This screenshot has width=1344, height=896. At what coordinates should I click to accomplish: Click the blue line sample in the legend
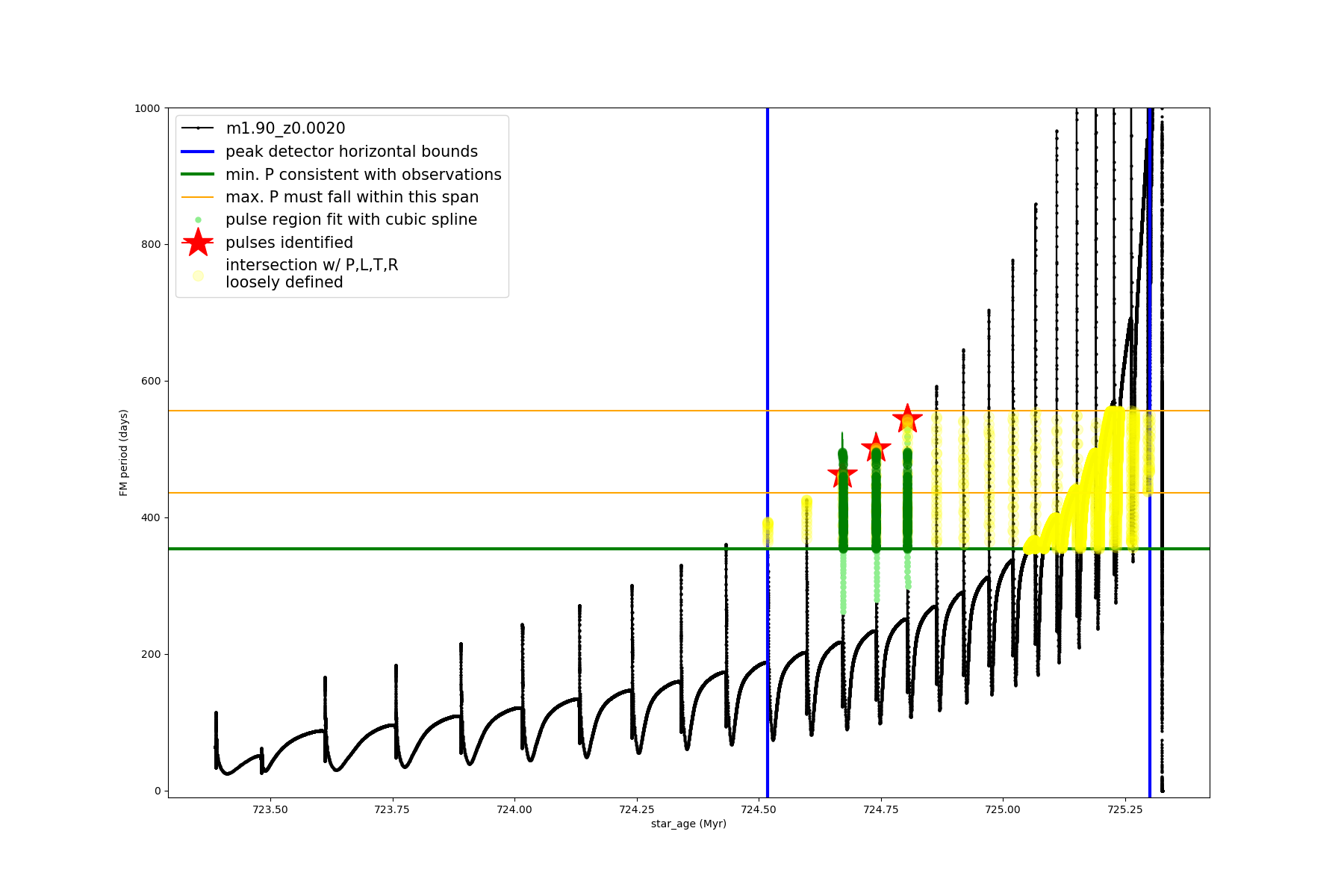198,152
